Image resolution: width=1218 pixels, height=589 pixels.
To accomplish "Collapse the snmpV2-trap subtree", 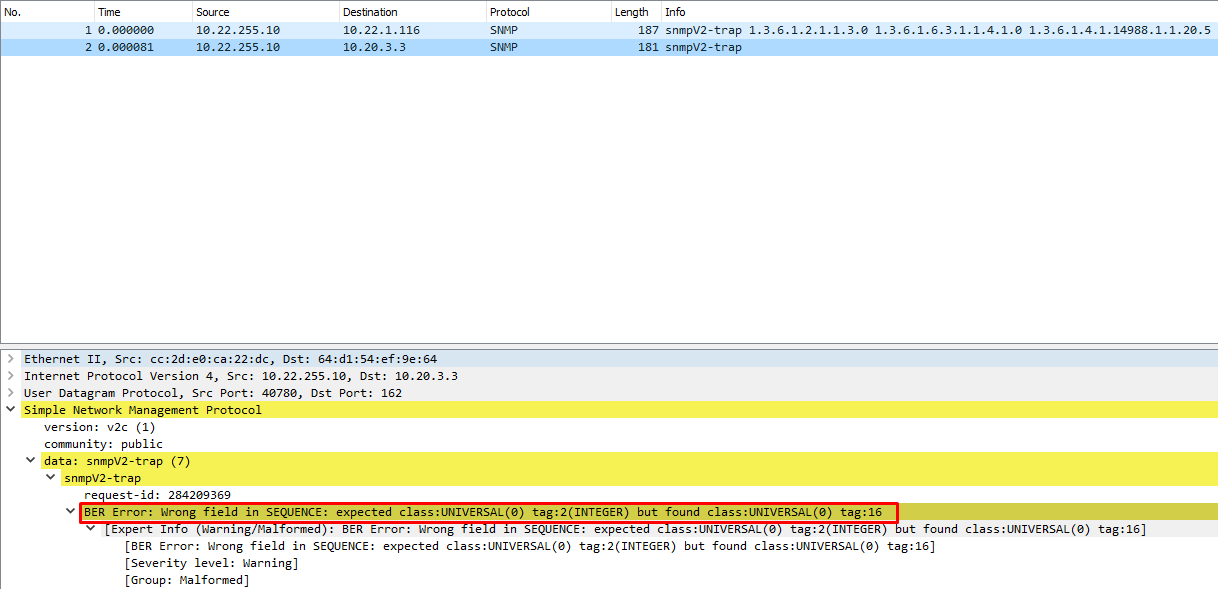I will pos(50,477).
